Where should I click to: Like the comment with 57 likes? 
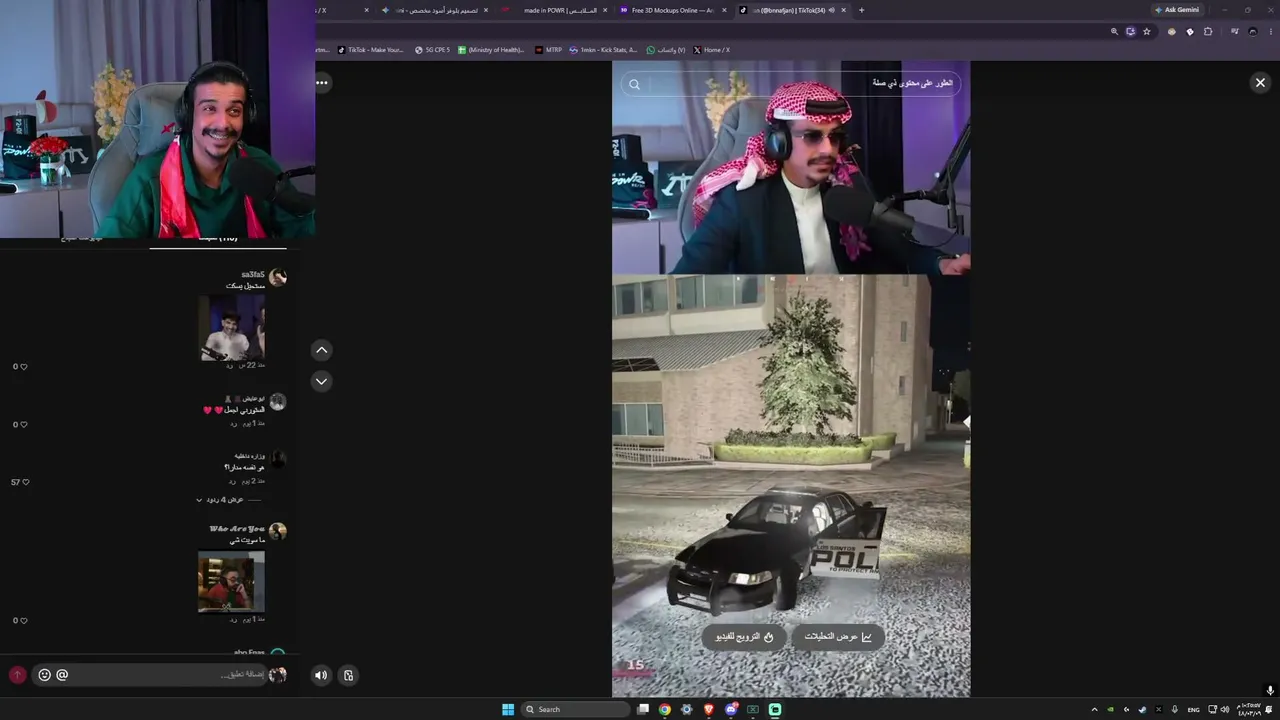[25, 482]
